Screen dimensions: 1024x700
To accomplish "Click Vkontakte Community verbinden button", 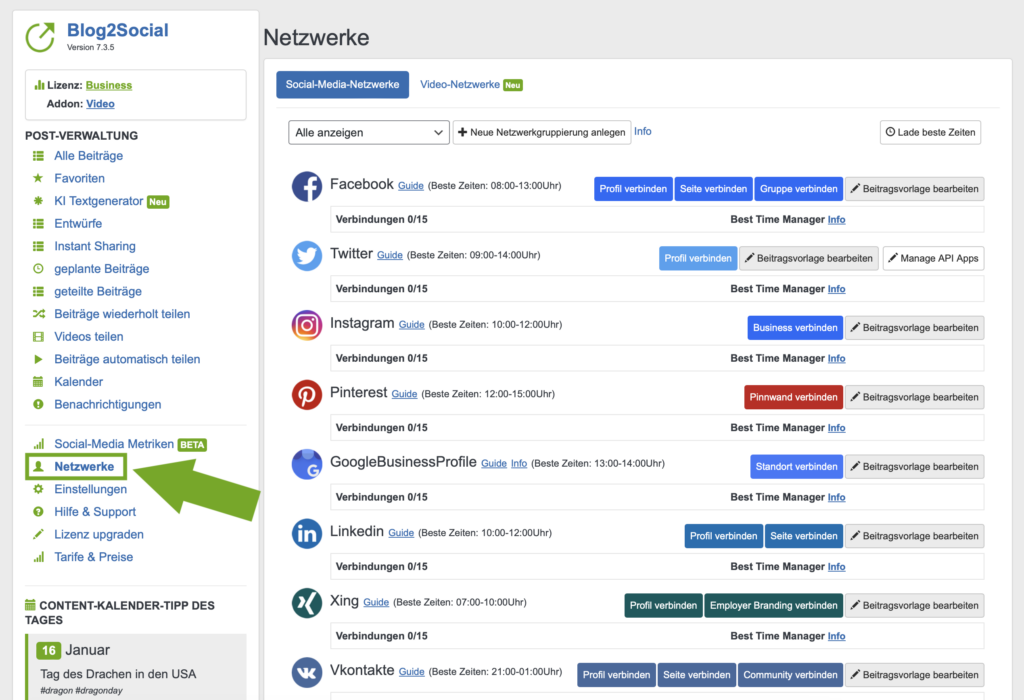I will [x=790, y=675].
